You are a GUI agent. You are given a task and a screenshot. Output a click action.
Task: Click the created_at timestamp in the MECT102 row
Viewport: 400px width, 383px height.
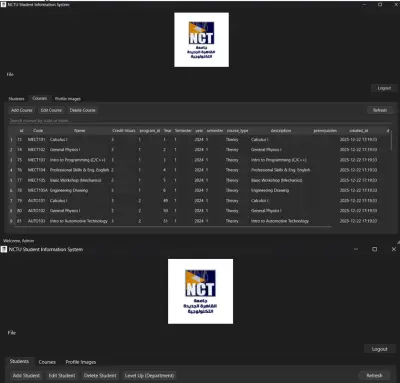coord(358,150)
